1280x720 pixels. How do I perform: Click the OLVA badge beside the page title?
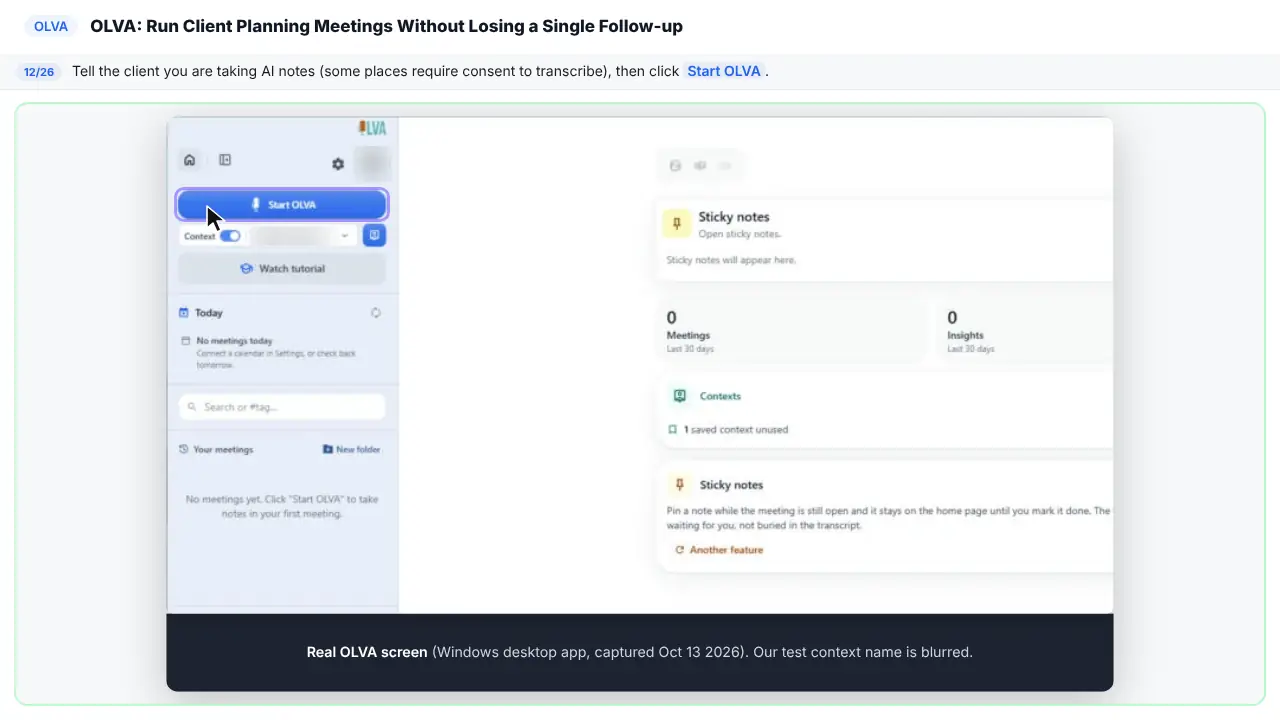[51, 27]
